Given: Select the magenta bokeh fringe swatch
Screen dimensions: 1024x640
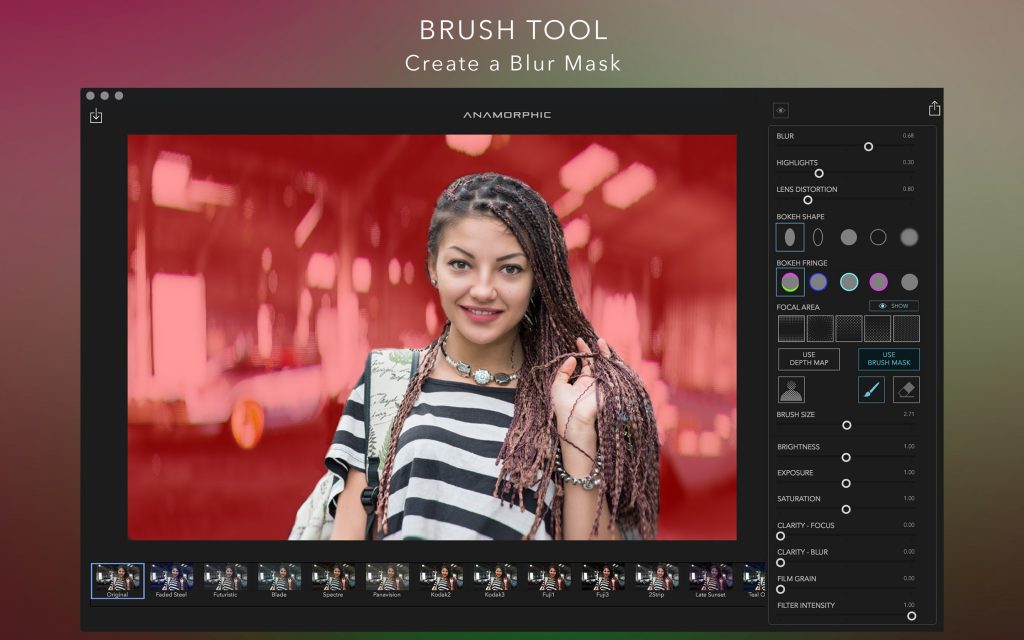Looking at the screenshot, I should 876,281.
